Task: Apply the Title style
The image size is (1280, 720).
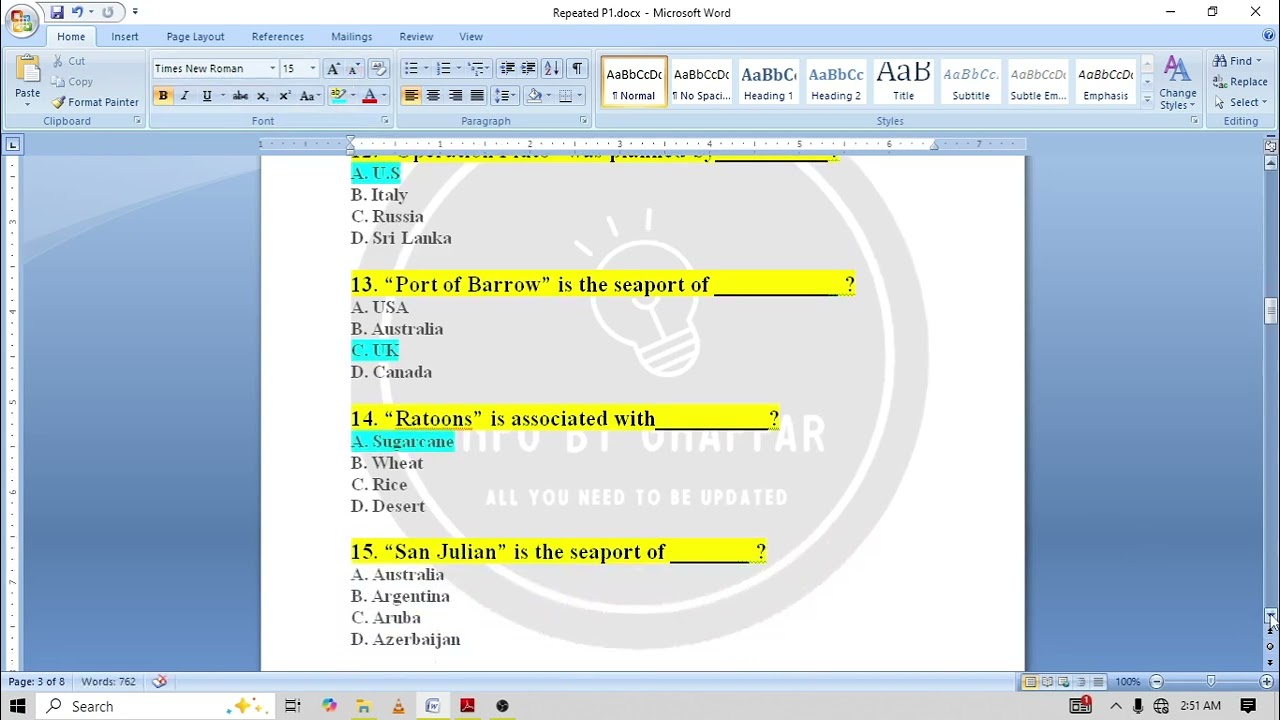Action: tap(903, 81)
